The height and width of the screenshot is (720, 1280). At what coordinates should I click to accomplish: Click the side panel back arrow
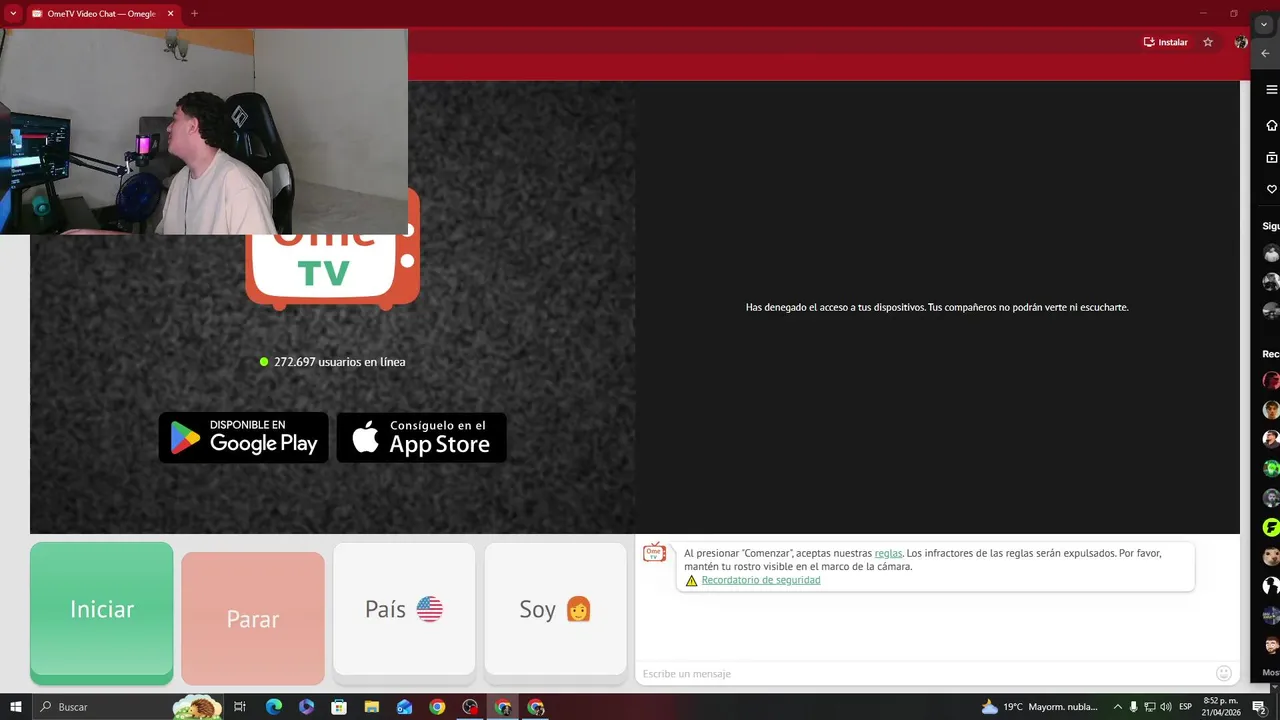click(1265, 53)
